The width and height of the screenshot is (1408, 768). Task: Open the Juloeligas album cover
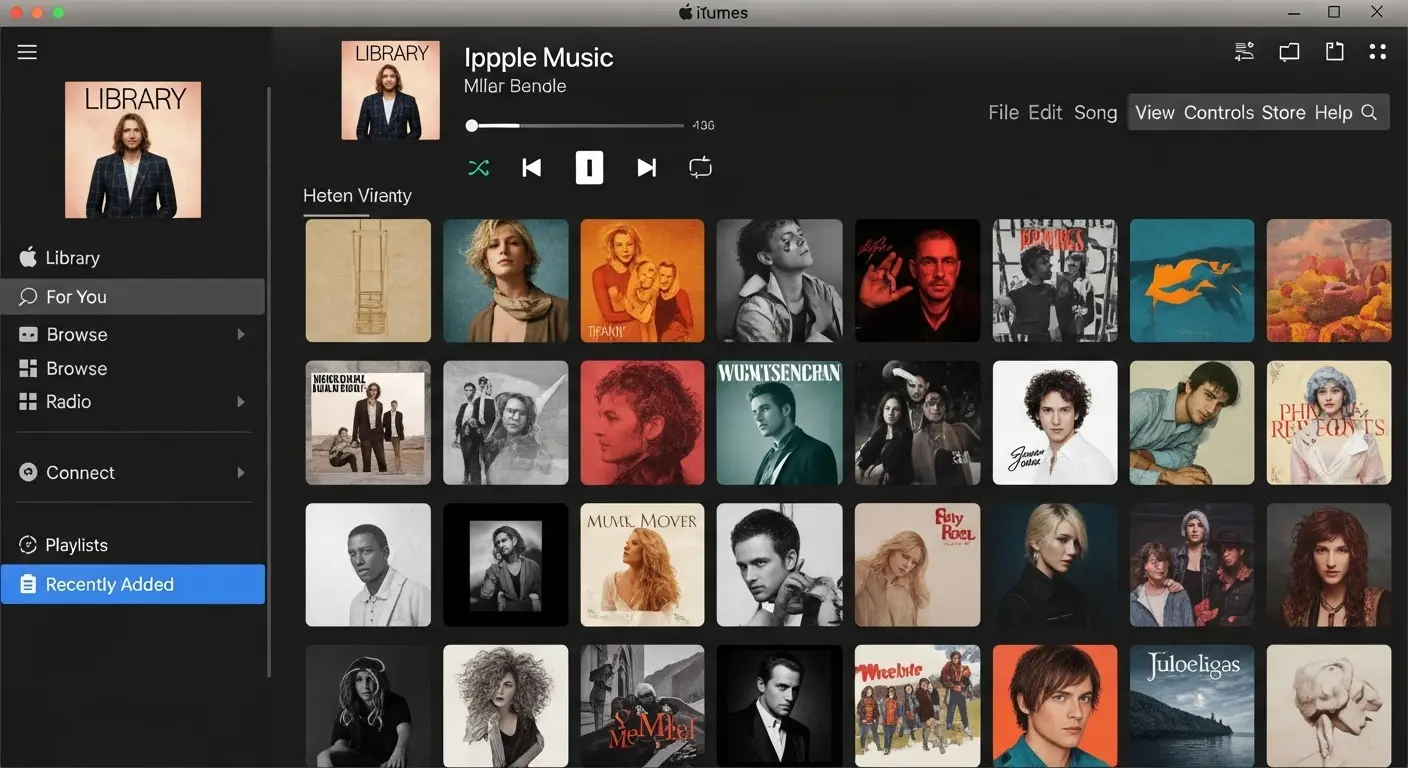[x=1192, y=706]
